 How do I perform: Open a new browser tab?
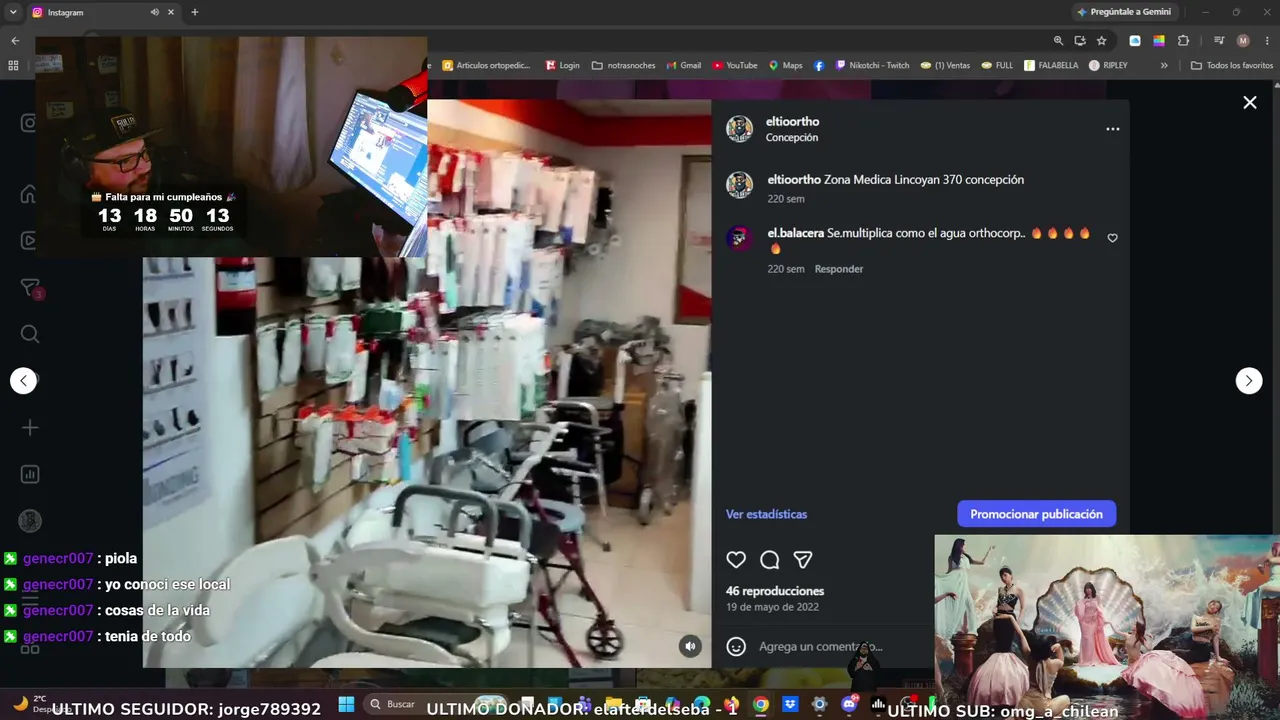pyautogui.click(x=195, y=12)
